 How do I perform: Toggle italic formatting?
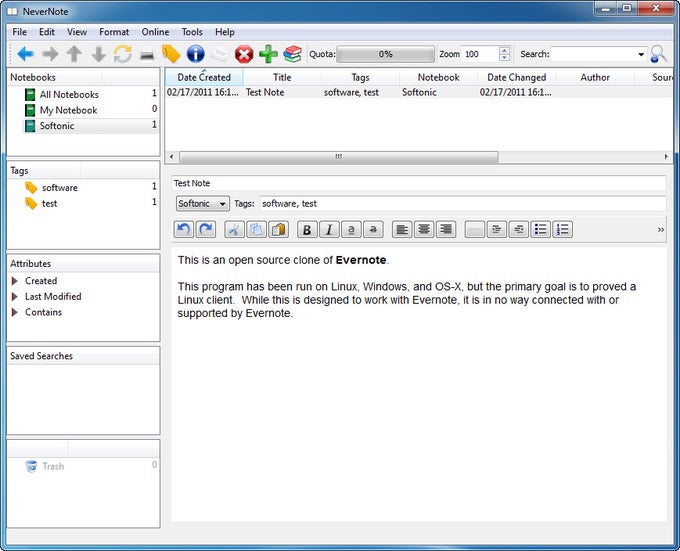click(x=329, y=229)
